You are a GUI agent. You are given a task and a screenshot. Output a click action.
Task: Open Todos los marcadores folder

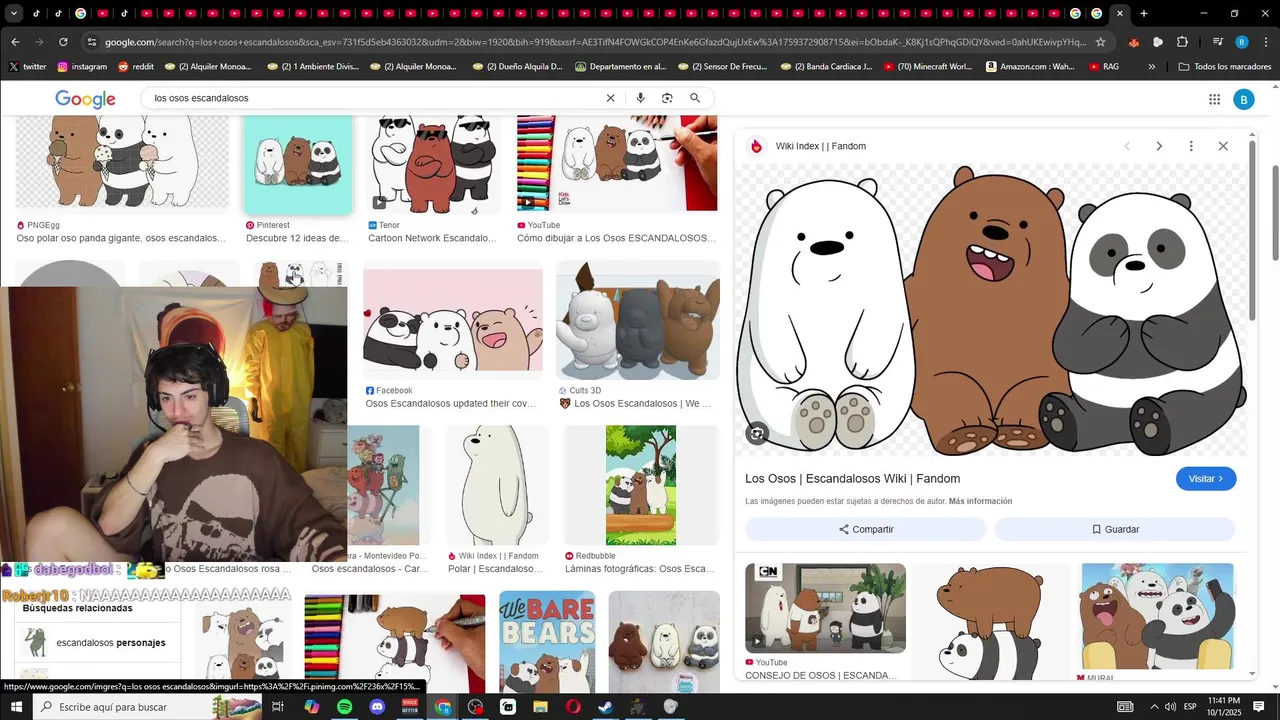(x=1224, y=67)
